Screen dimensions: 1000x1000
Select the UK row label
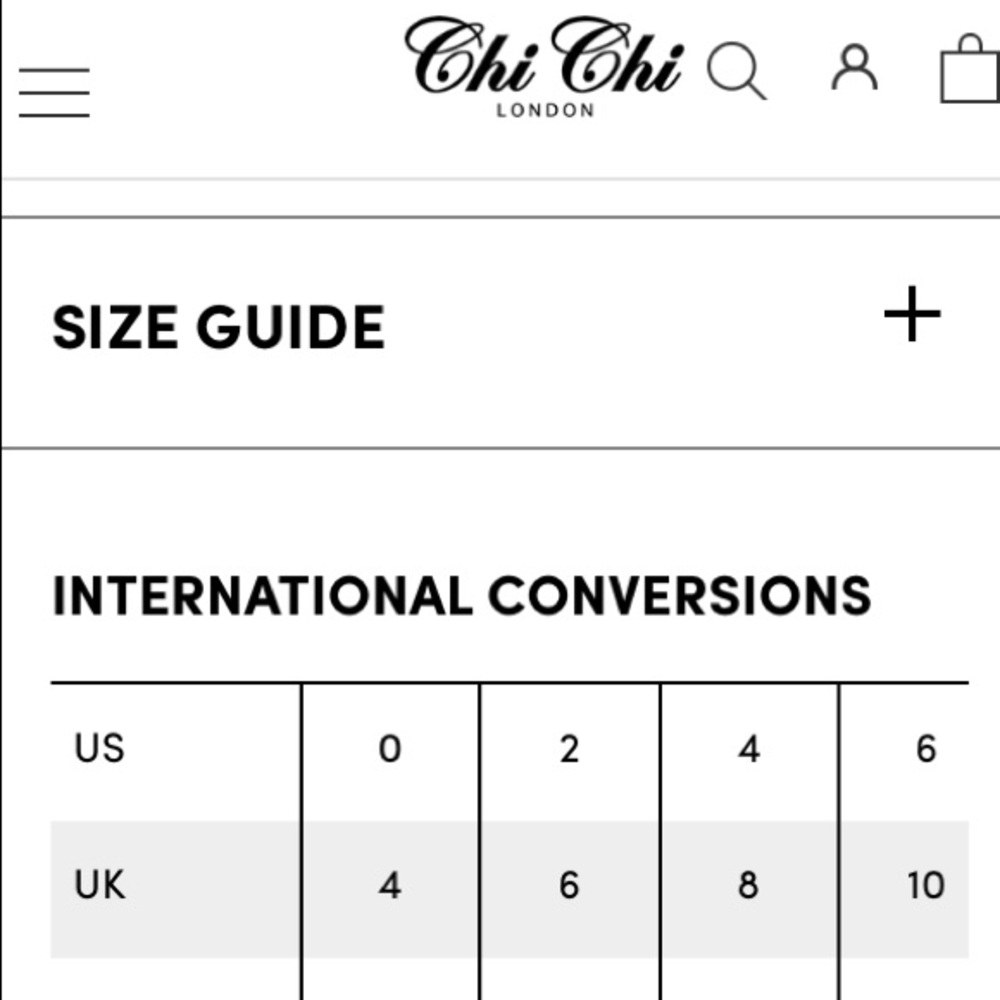[x=100, y=885]
